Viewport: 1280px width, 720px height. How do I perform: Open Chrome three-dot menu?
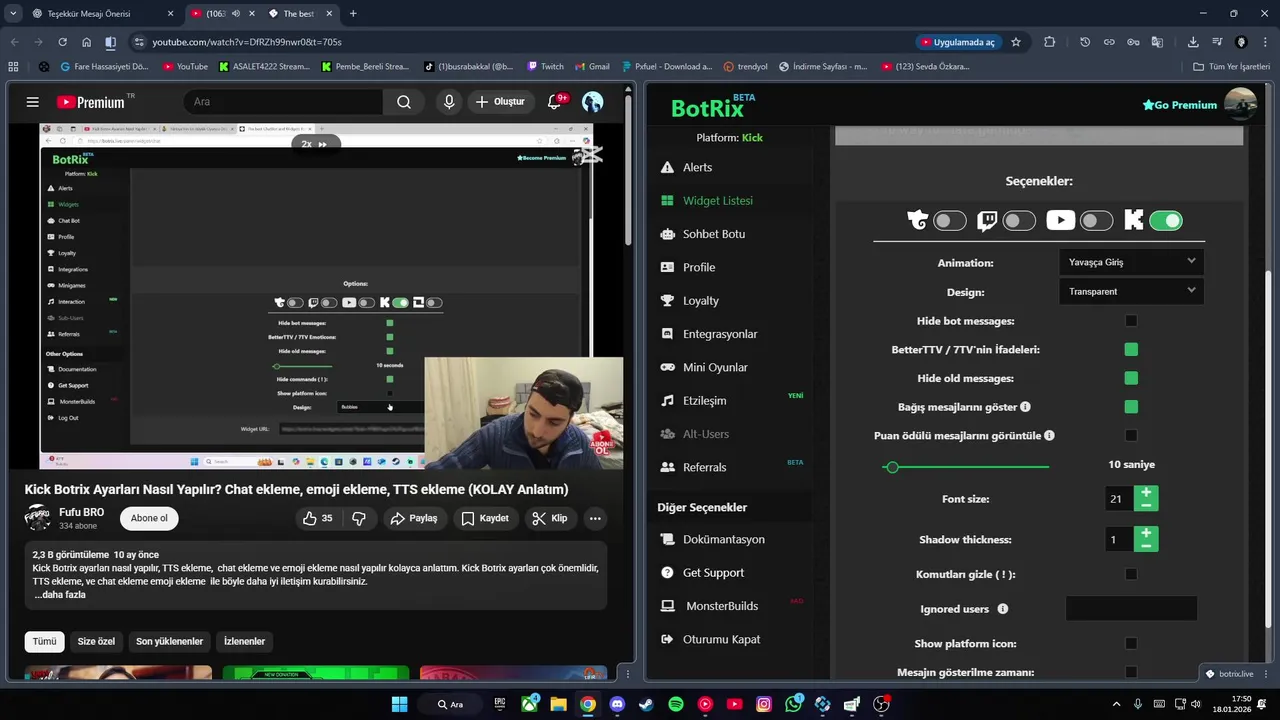pyautogui.click(x=1266, y=42)
